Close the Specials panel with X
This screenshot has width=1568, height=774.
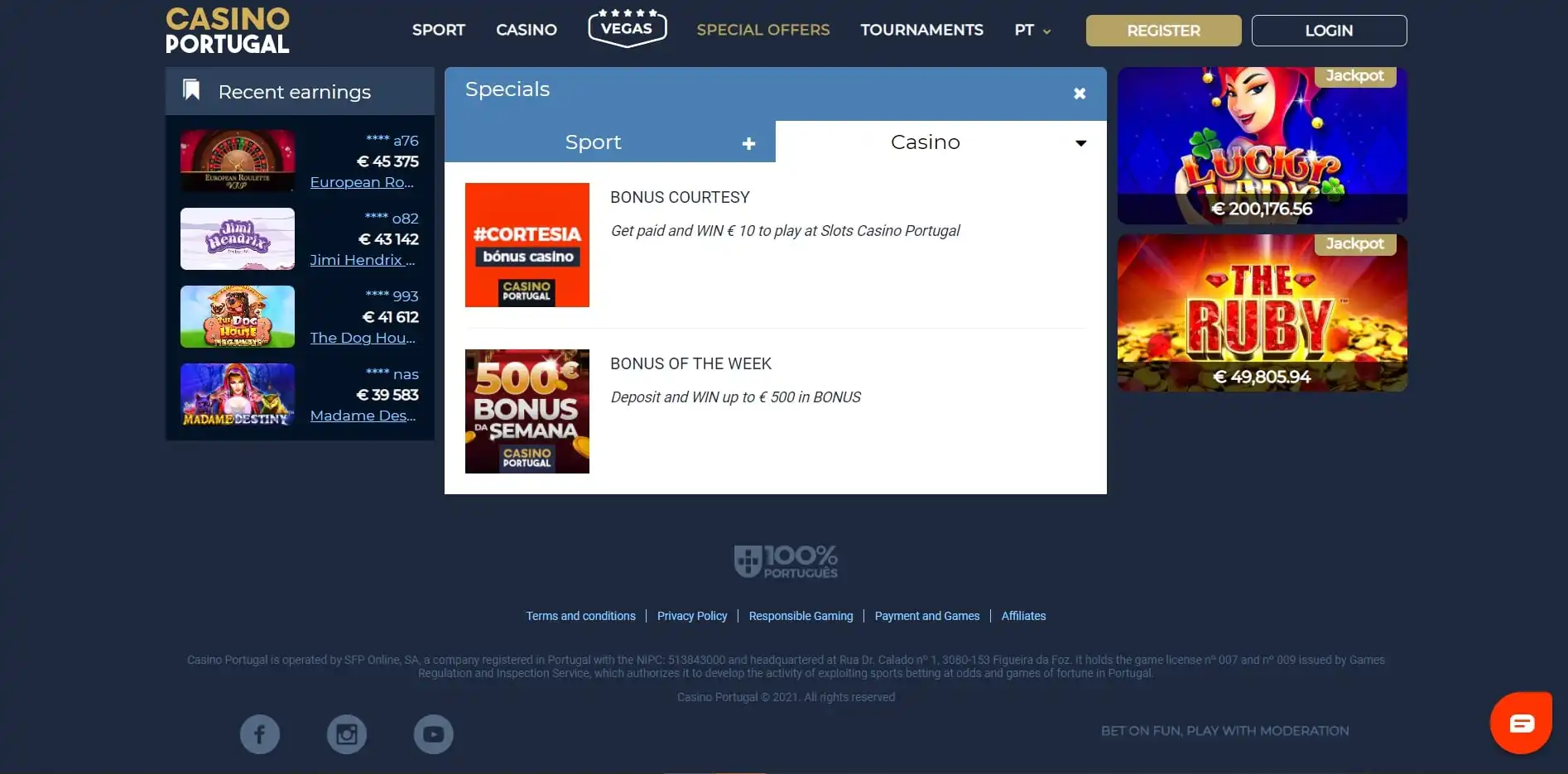pyautogui.click(x=1080, y=94)
